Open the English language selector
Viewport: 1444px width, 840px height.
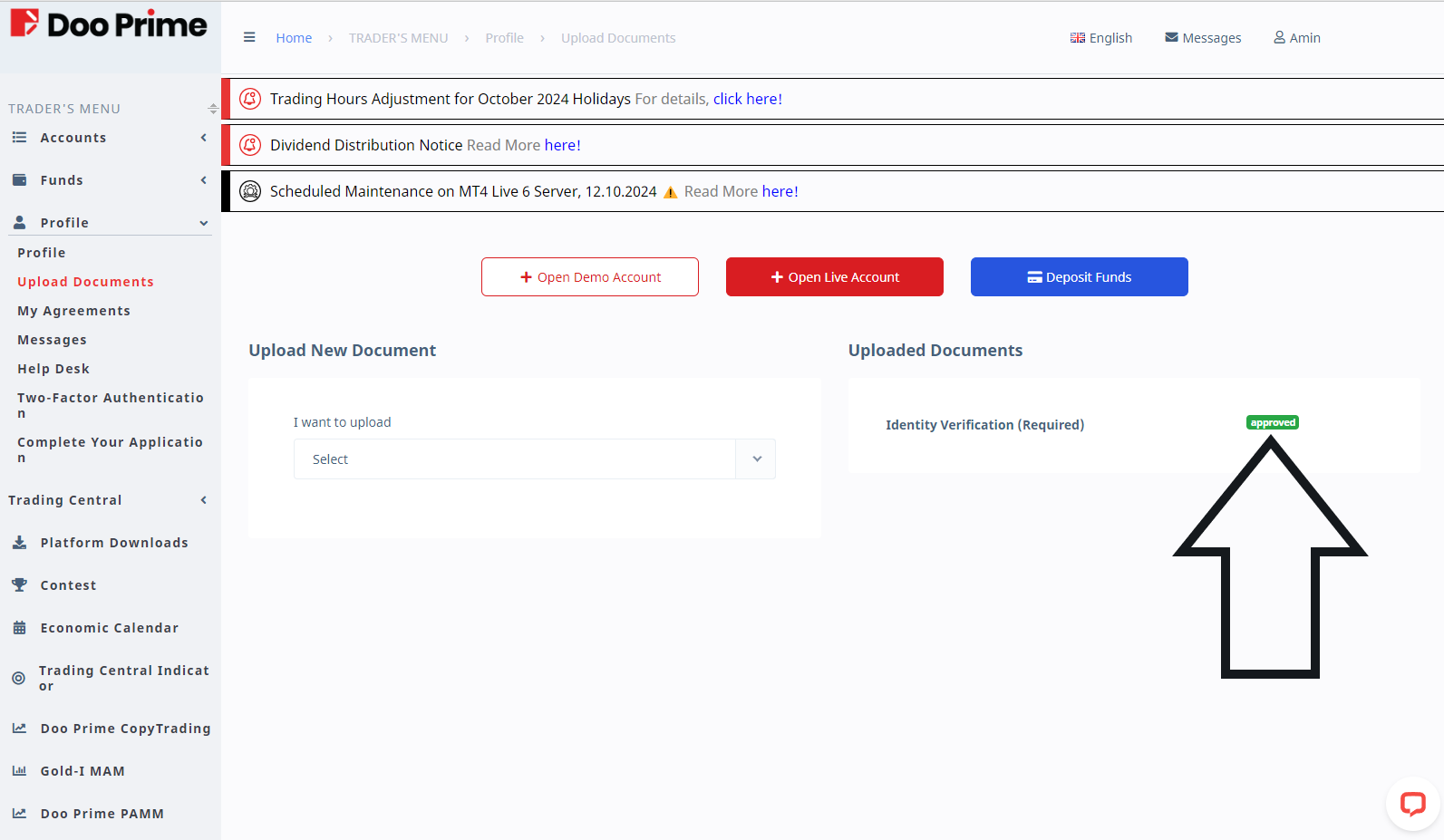1101,37
